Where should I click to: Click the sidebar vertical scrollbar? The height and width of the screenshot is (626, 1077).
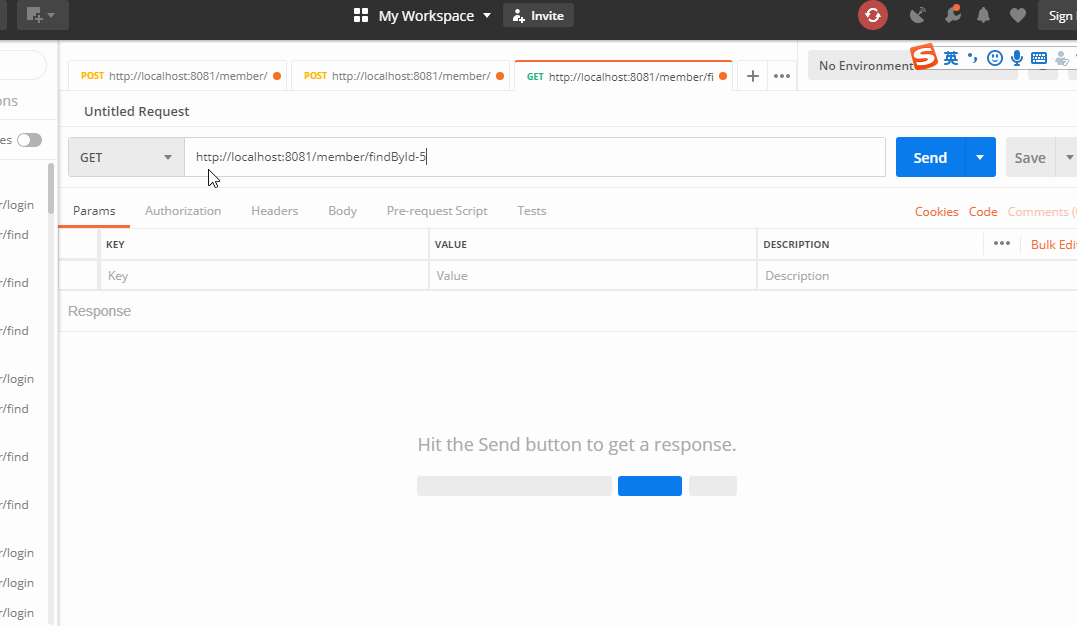pyautogui.click(x=51, y=189)
